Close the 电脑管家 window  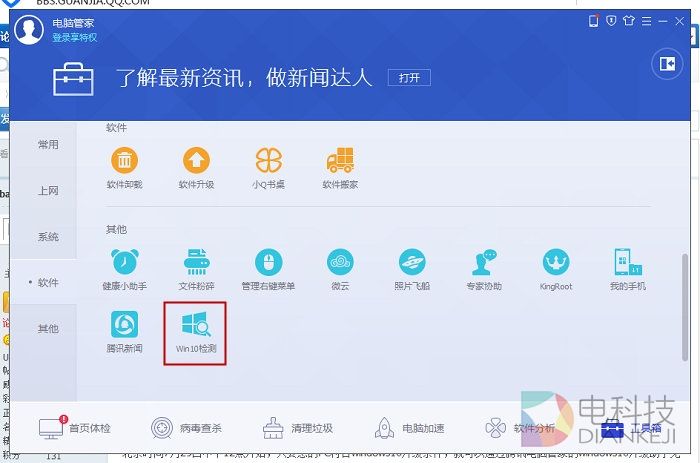tap(679, 21)
